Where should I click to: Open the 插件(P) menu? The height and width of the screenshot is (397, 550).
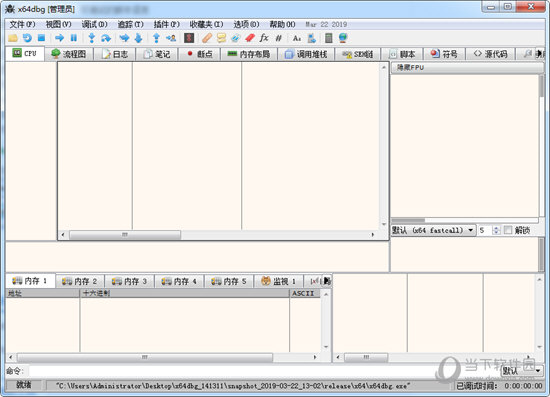(167, 24)
